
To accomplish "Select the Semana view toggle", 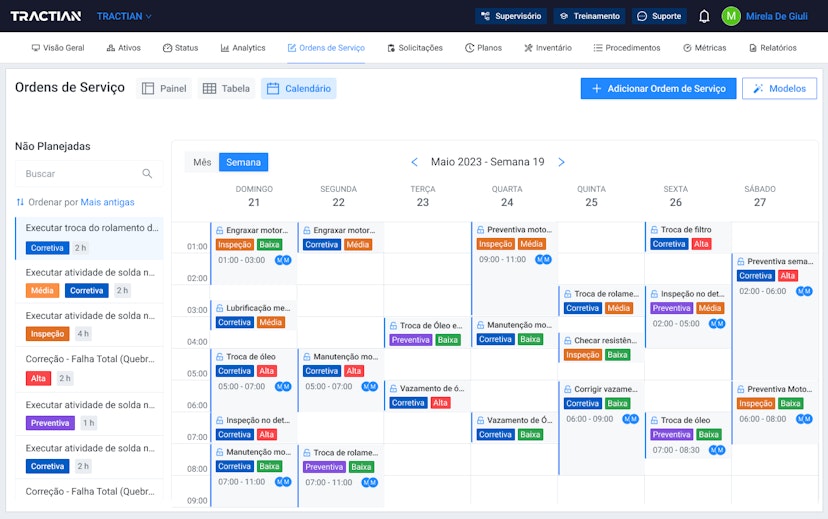I will [x=243, y=162].
